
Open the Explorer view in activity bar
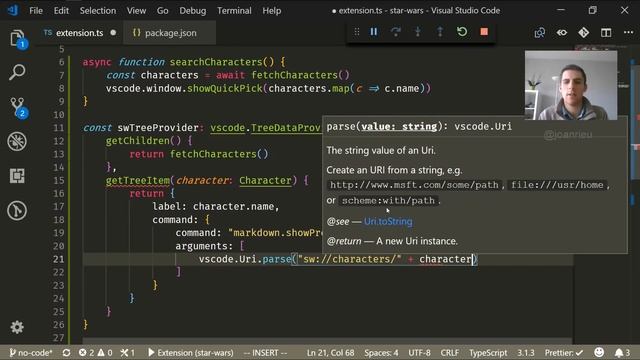[18, 39]
